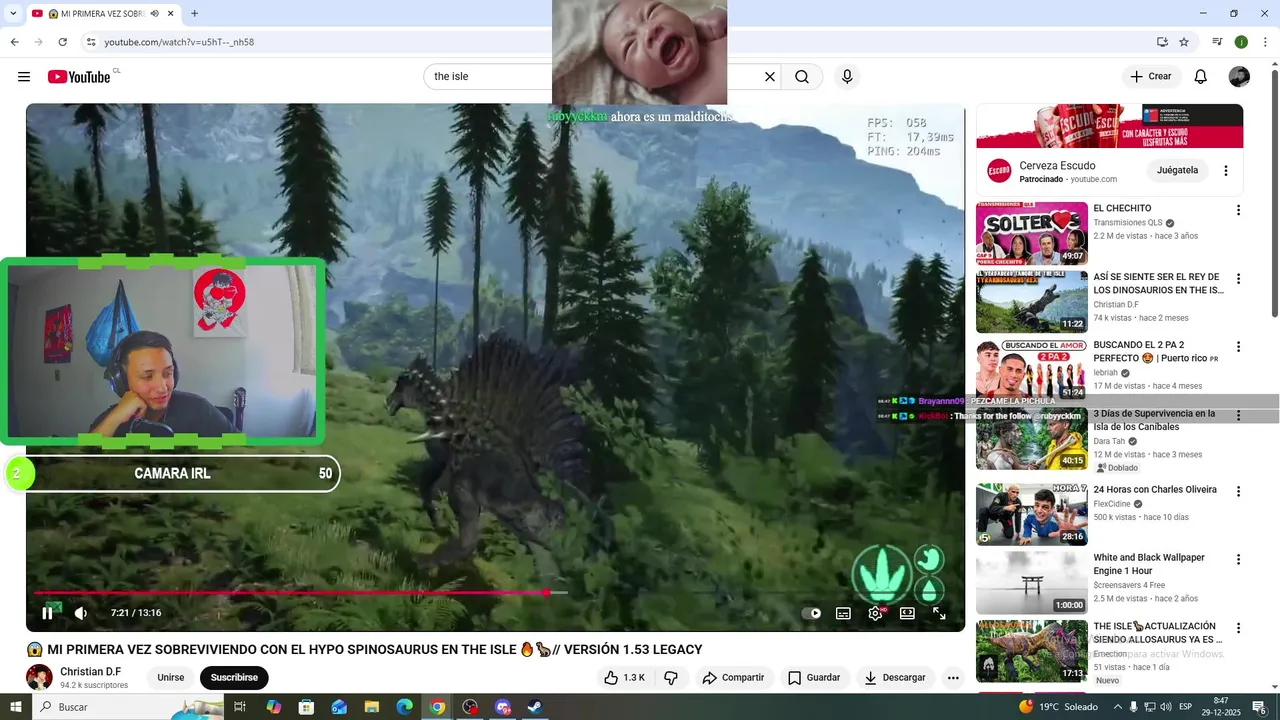This screenshot has height=720, width=1280.
Task: Like the video with 1.3 K likes
Action: tap(624, 678)
